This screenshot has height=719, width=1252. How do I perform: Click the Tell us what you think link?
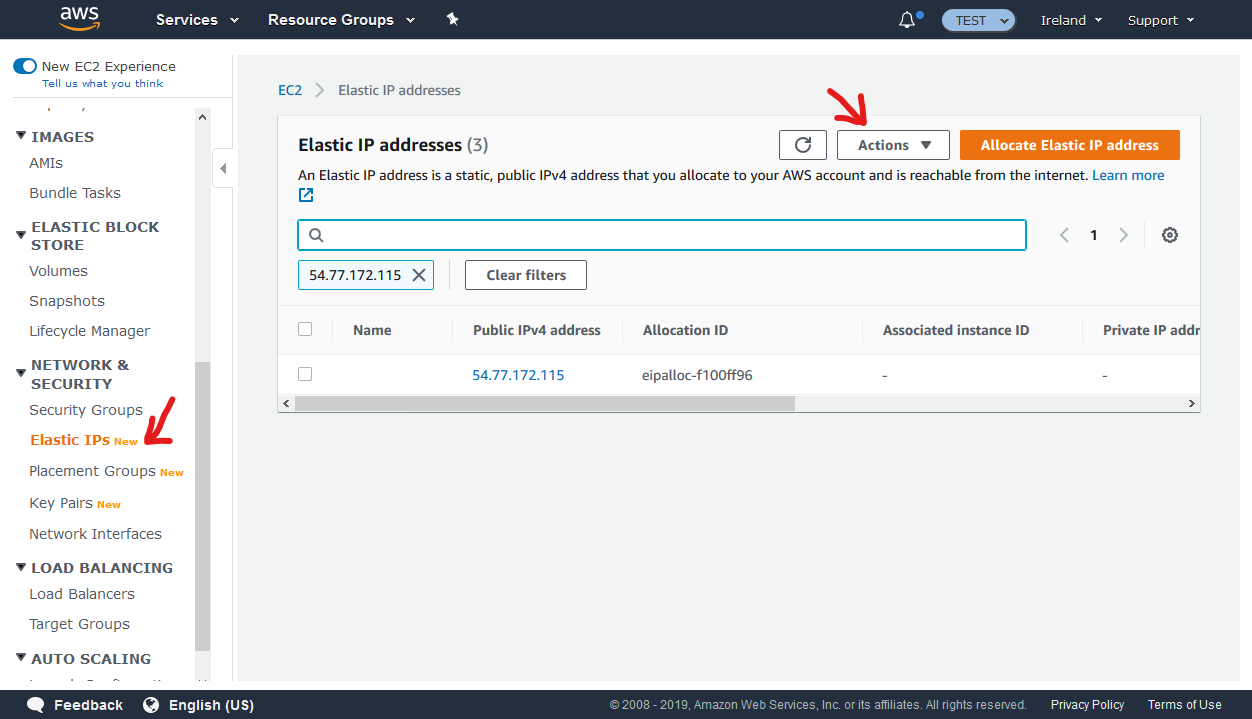102,84
